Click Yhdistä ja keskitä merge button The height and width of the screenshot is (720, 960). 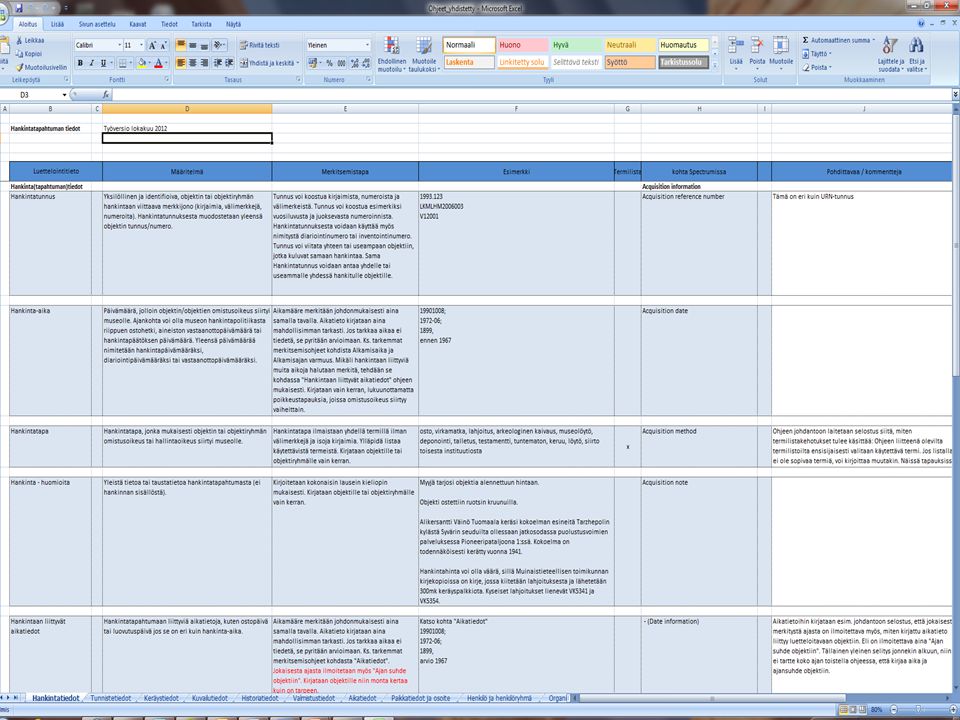pos(269,63)
